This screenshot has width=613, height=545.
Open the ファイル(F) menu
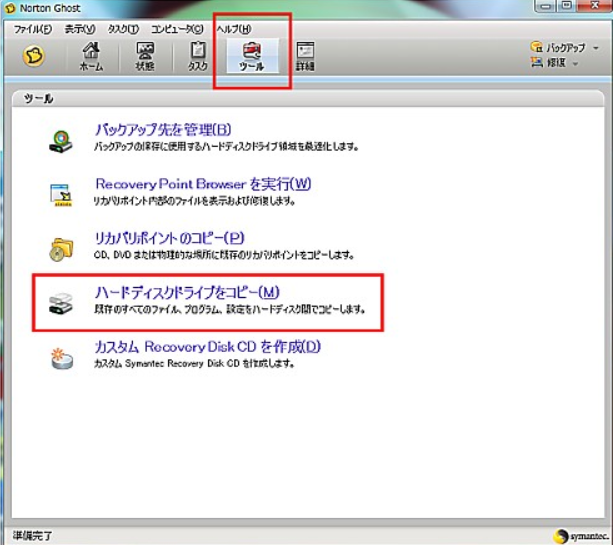pos(33,29)
